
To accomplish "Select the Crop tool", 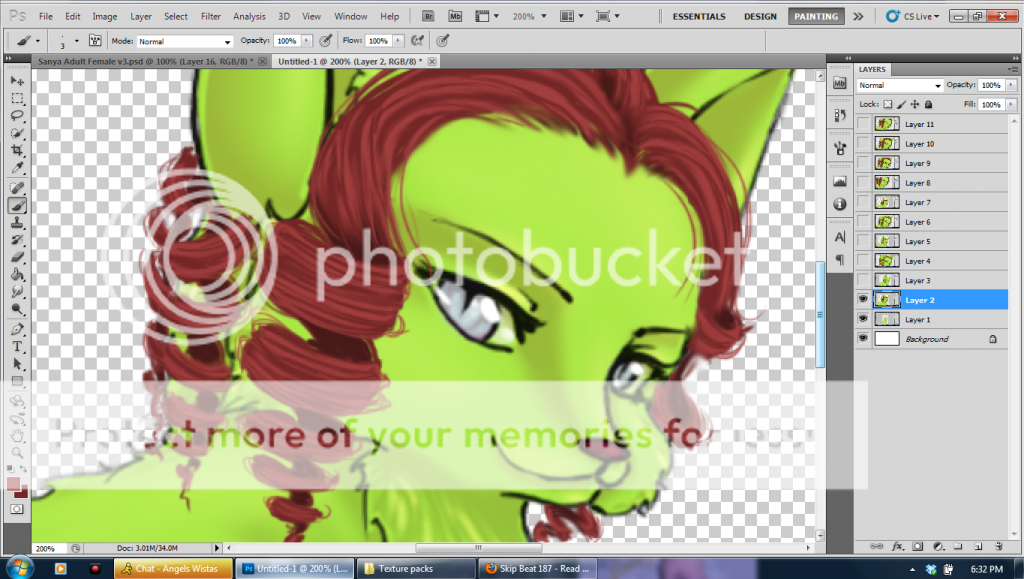I will [17, 152].
